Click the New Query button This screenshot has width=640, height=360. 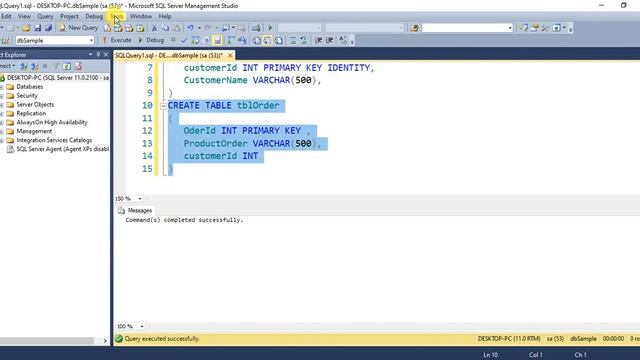tap(79, 28)
